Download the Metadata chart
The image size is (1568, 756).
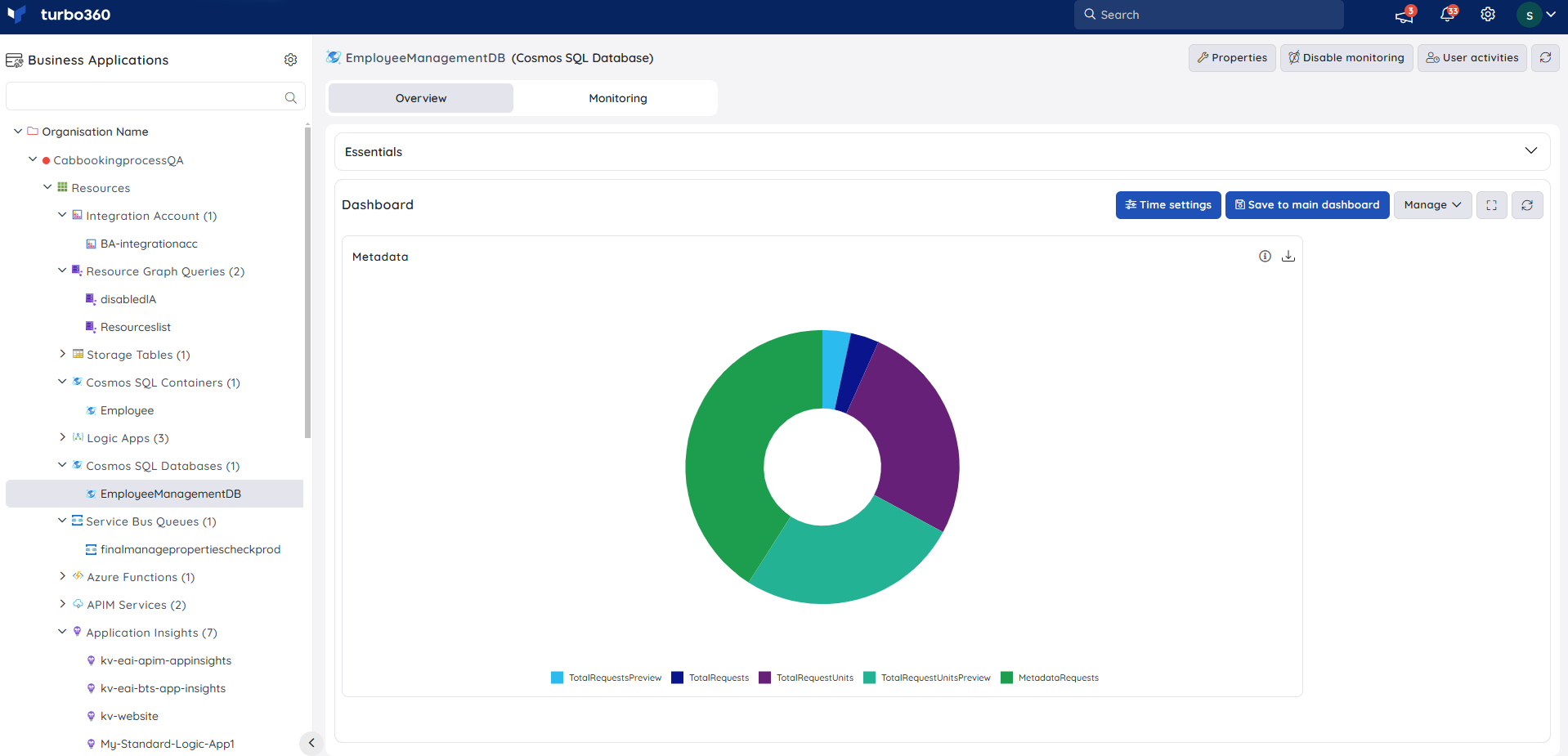[1288, 256]
